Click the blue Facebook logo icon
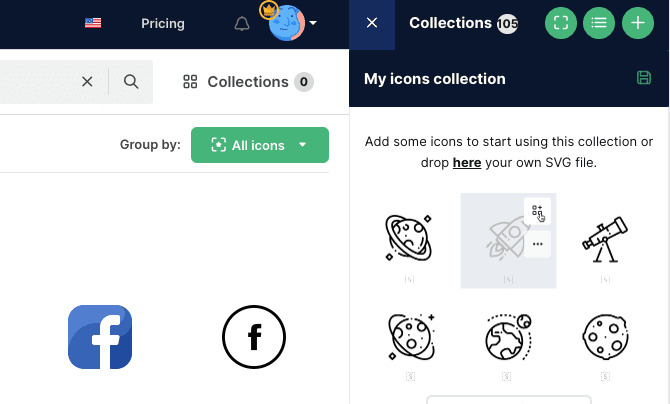670x404 pixels. (100, 337)
